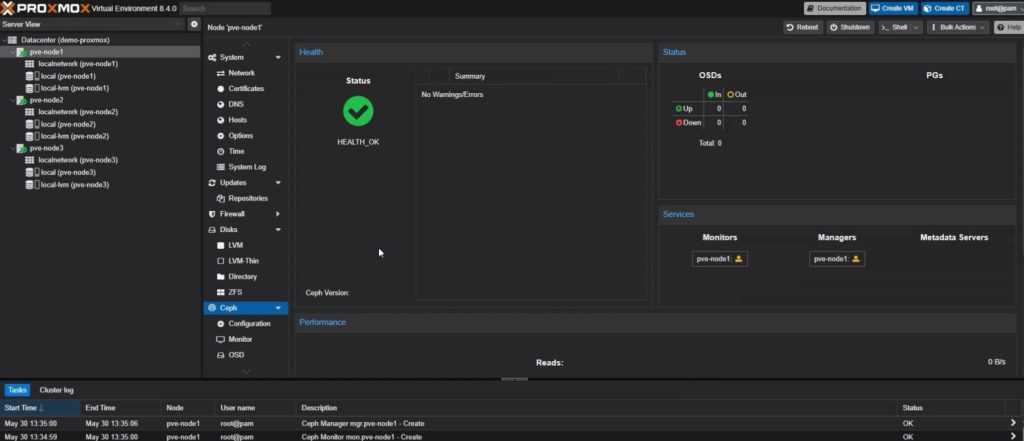The height and width of the screenshot is (441, 1024).
Task: Click the Summary column header
Action: tap(534, 76)
